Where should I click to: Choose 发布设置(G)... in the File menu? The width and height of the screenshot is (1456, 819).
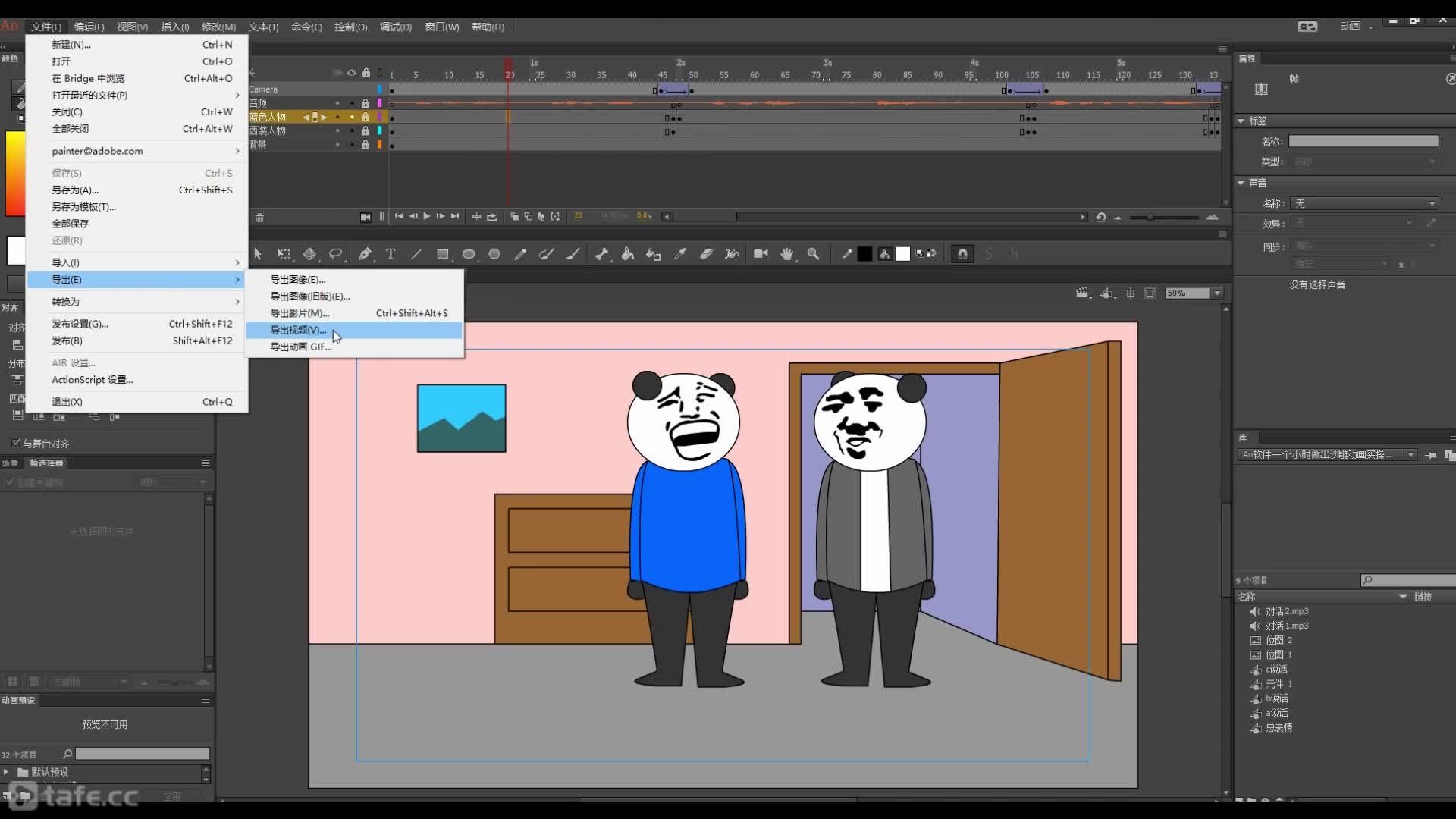[136, 324]
